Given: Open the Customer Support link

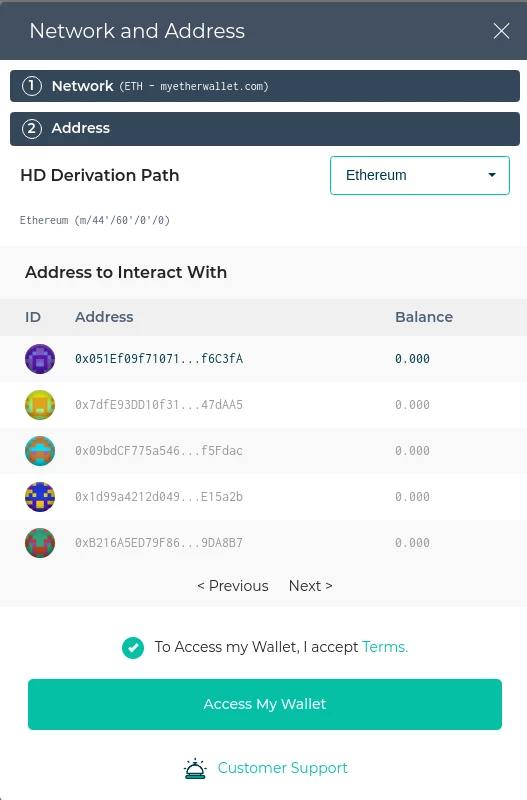Looking at the screenshot, I should (283, 768).
